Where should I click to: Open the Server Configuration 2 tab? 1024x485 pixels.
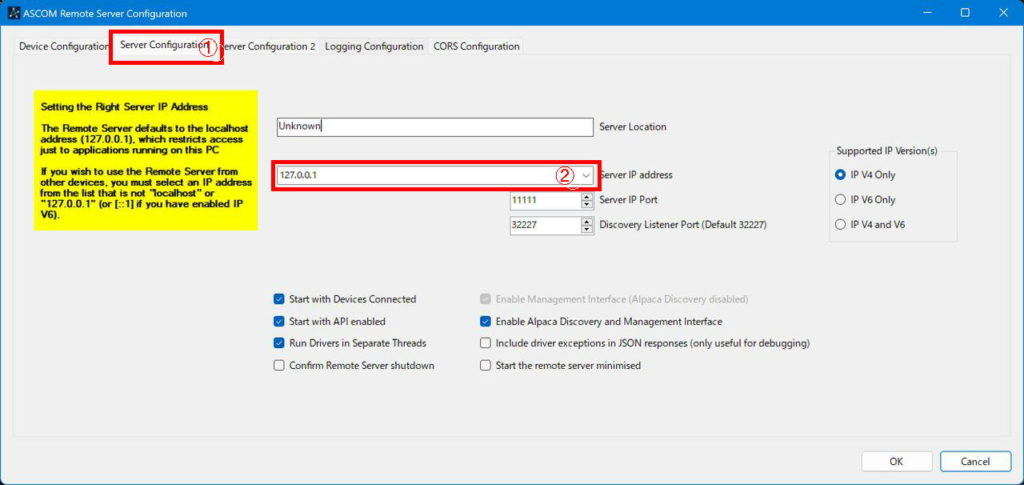(270, 47)
